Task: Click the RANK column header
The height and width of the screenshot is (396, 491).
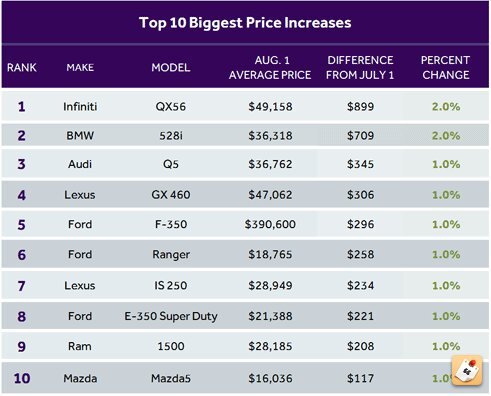Action: 22,68
